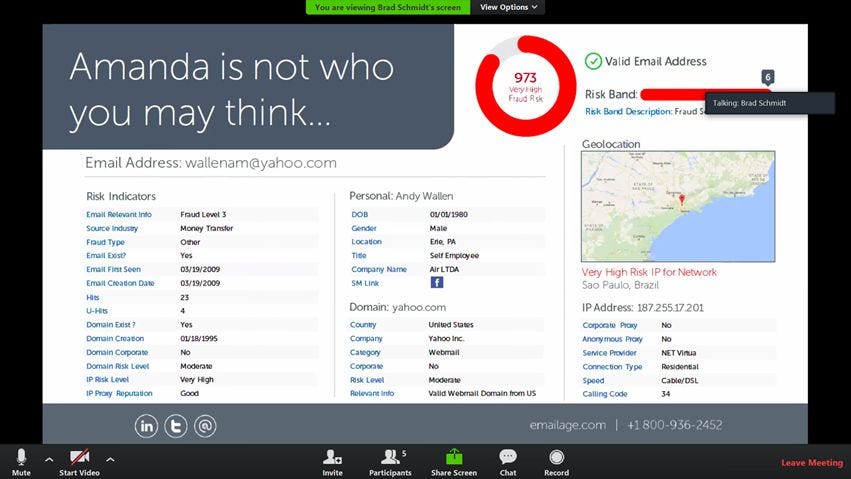Click 'Very High Risk IP for Network' text
The image size is (851, 479).
click(x=649, y=272)
